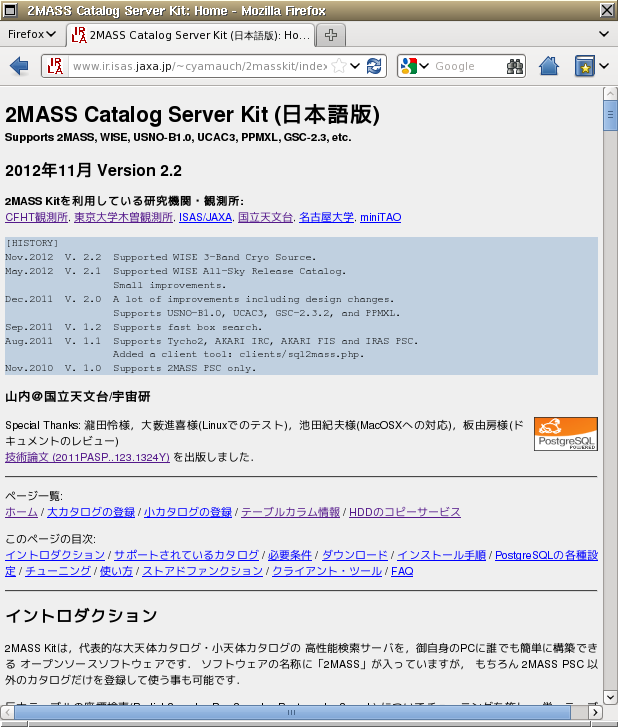Screen dimensions: 618x727
Task: Reload the page with the refresh icon
Action: 374,66
